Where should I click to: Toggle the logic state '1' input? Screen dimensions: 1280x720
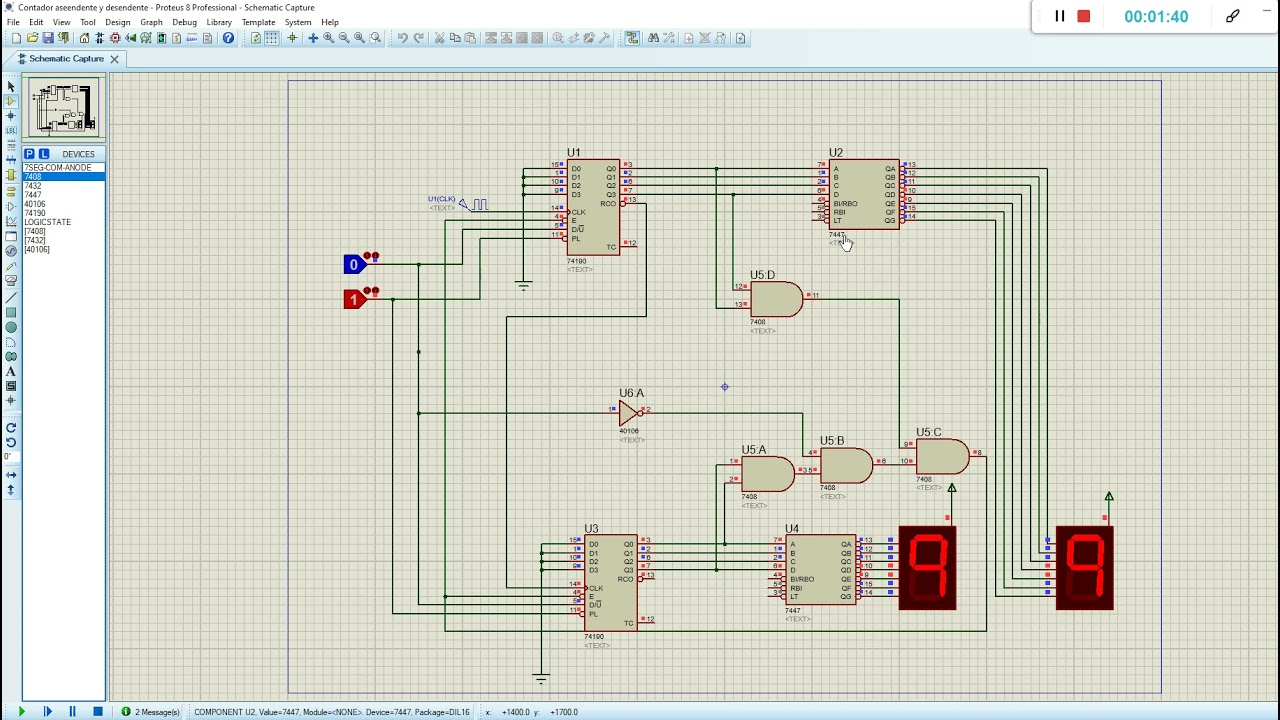[x=353, y=299]
